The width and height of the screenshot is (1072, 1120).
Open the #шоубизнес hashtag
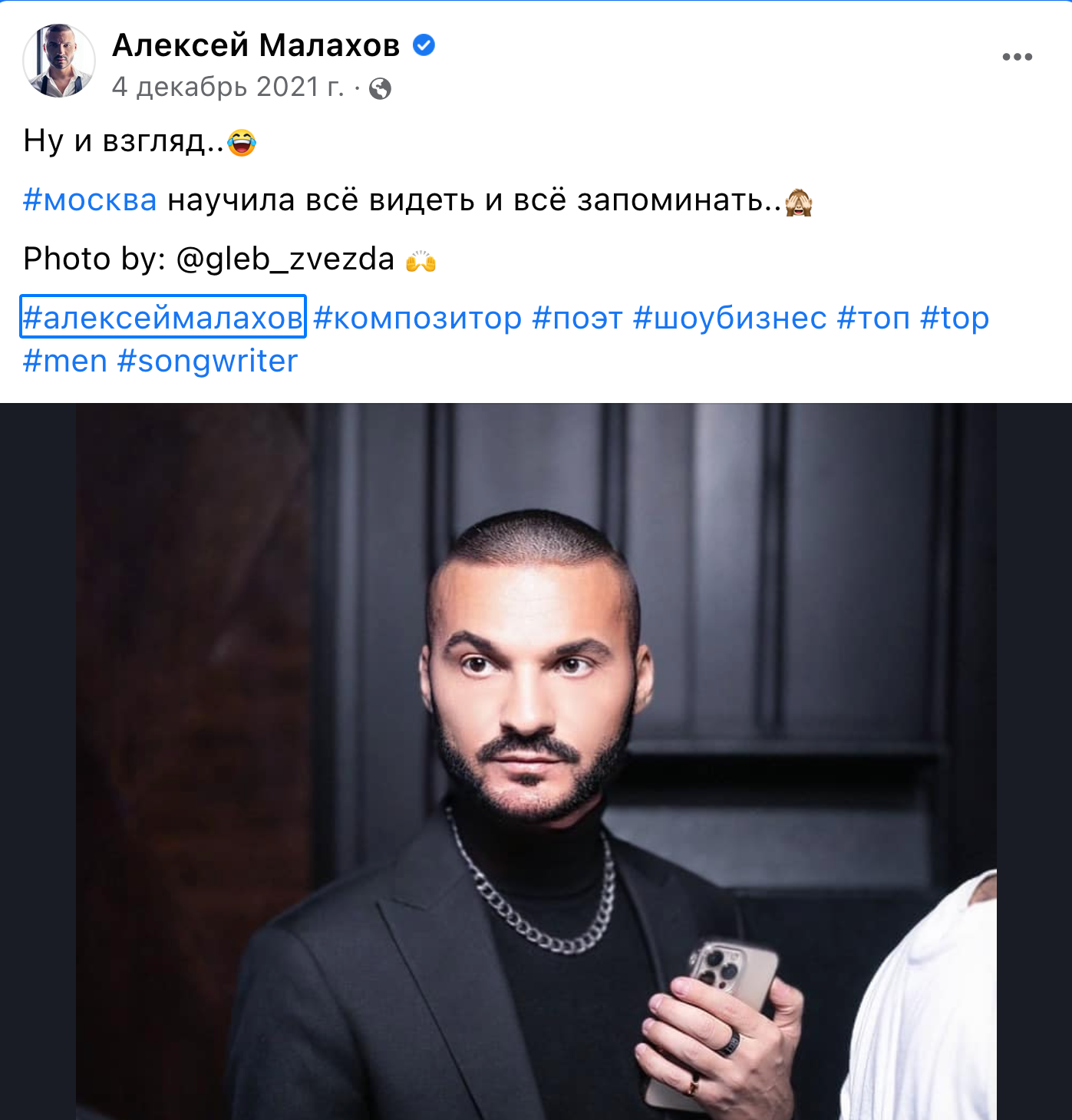point(730,318)
